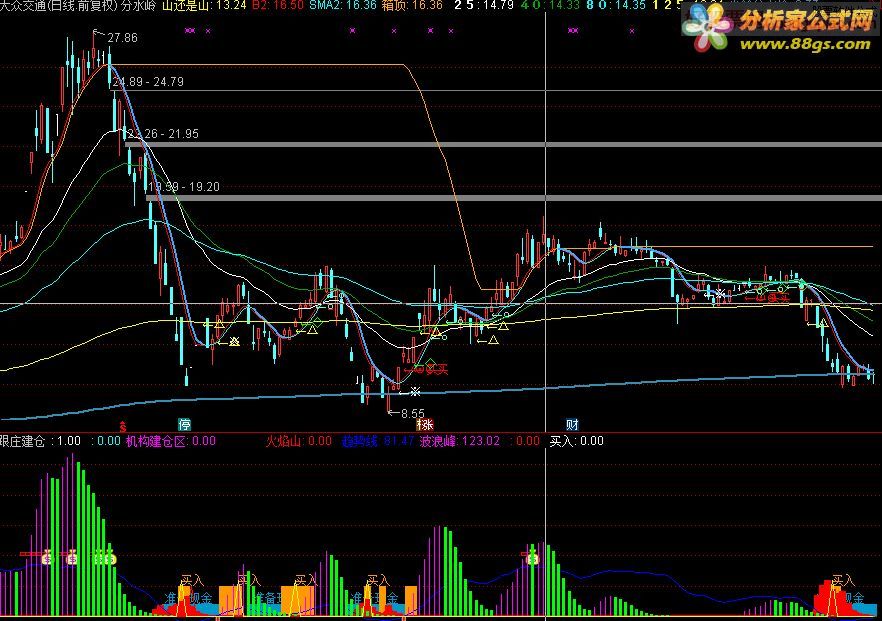Click the 趋势线 81.47 label
The width and height of the screenshot is (882, 621).
378,441
